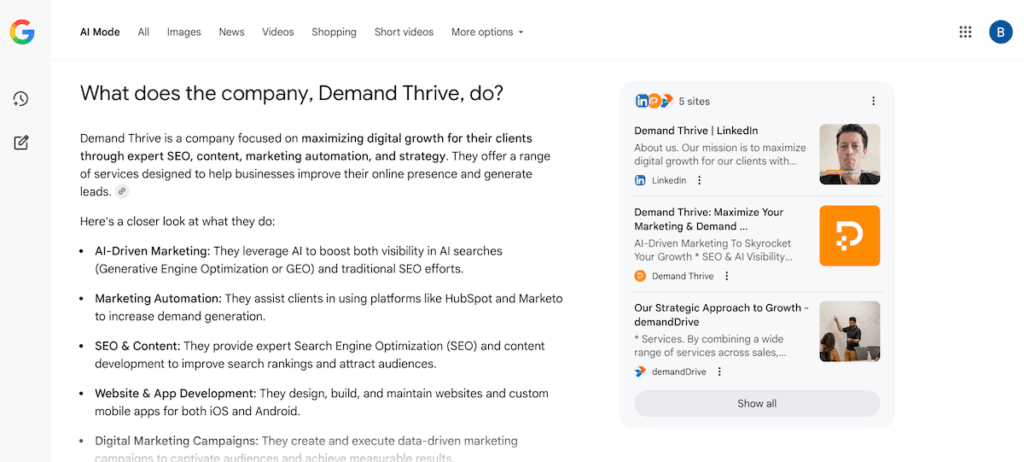Open 'Demand Thrive: Maximize Your Marketing & Demand' result
Viewport: 1024px width, 462px height.
(x=709, y=220)
